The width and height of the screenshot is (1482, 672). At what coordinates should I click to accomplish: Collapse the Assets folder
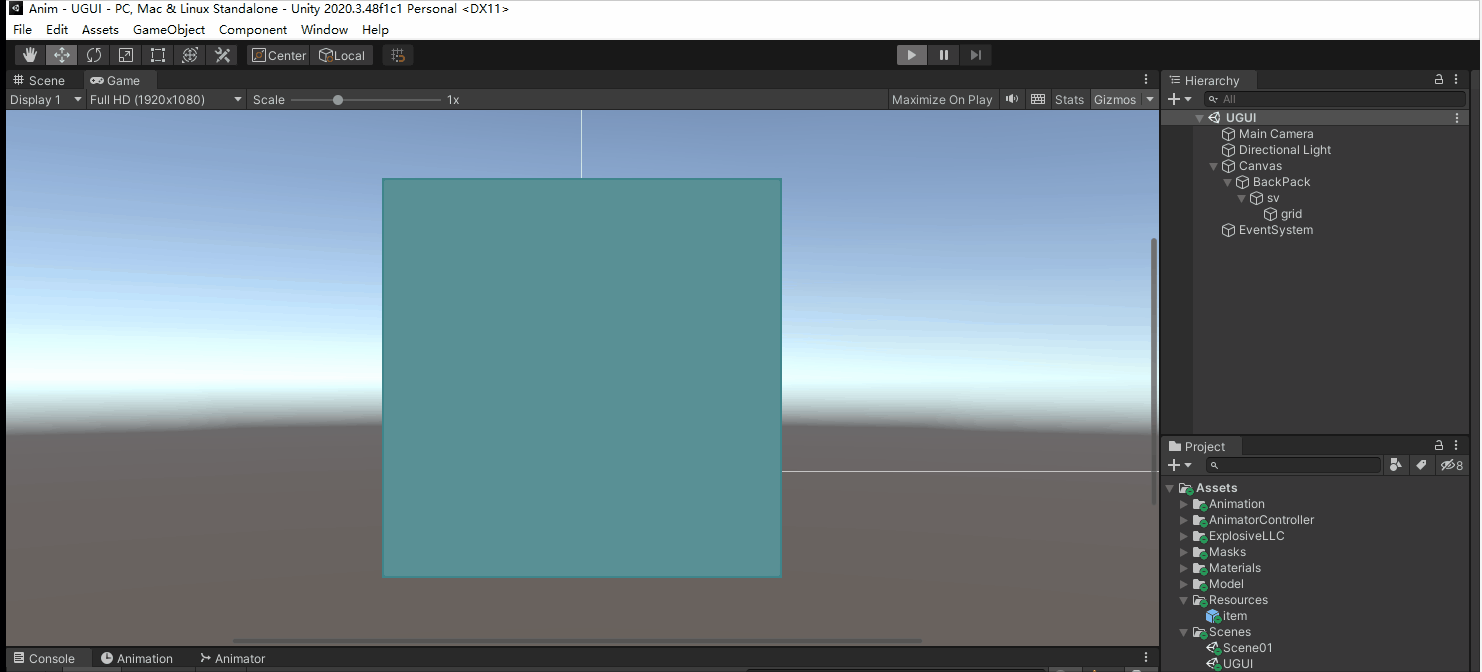[x=1170, y=488]
